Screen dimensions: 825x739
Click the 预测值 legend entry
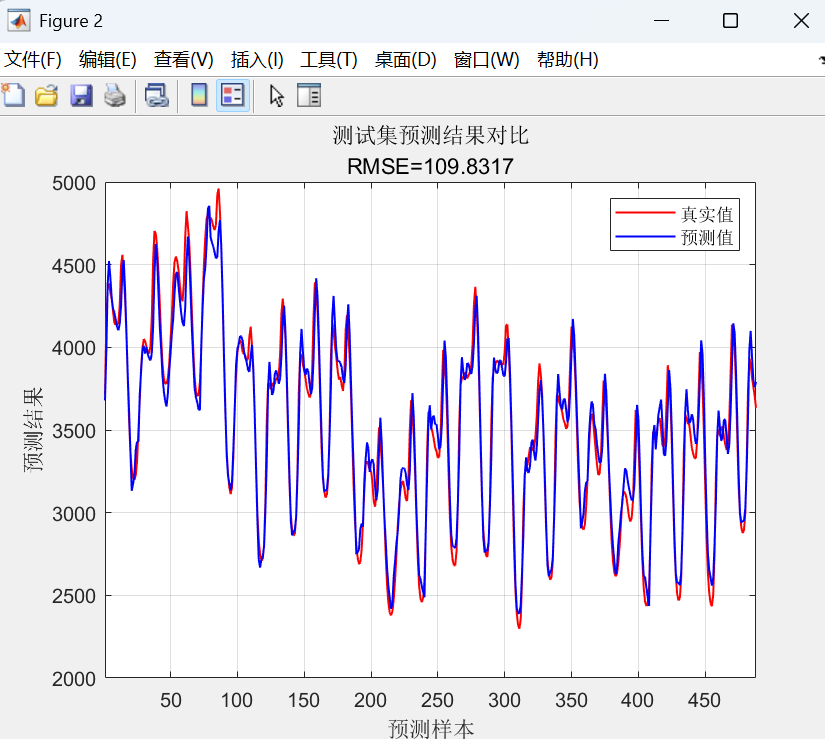point(707,237)
